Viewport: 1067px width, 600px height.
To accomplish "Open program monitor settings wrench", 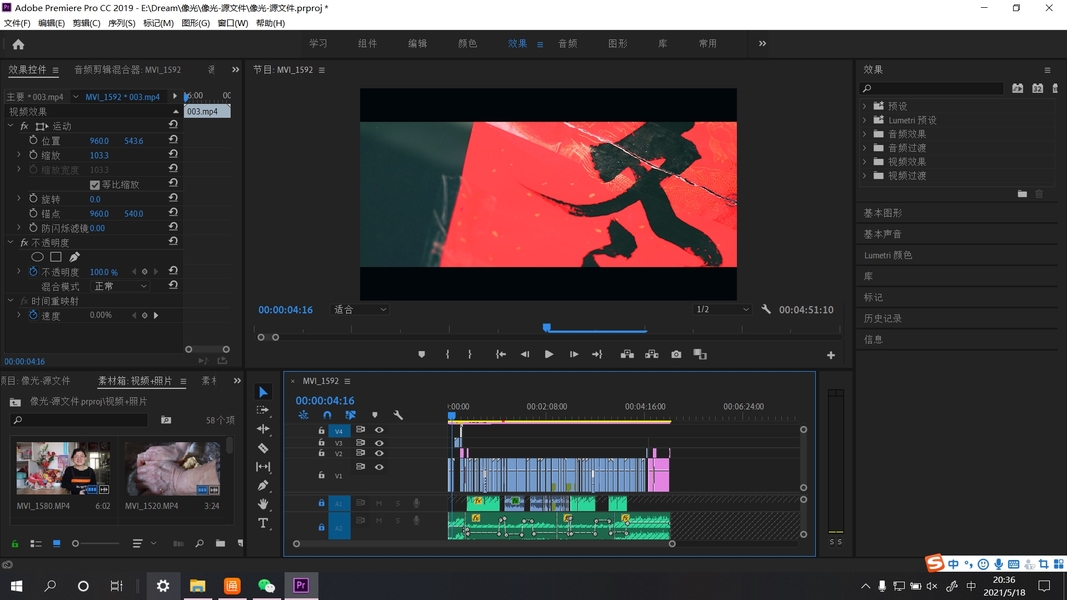I will (766, 310).
